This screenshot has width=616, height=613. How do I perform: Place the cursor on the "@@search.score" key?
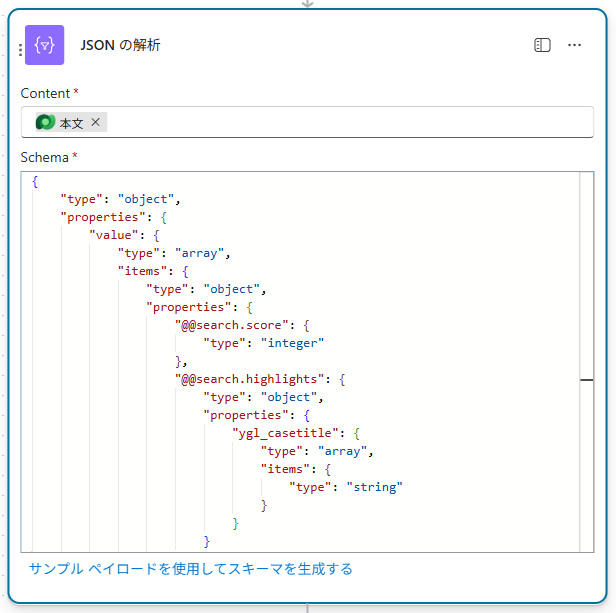233,325
